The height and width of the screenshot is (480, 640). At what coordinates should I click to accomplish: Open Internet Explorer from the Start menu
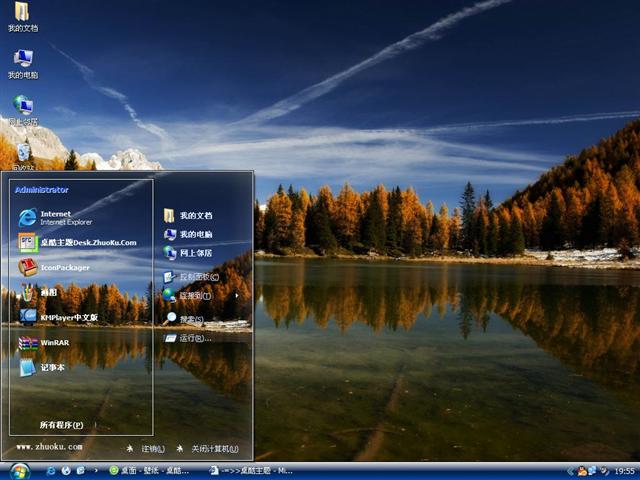[60, 217]
